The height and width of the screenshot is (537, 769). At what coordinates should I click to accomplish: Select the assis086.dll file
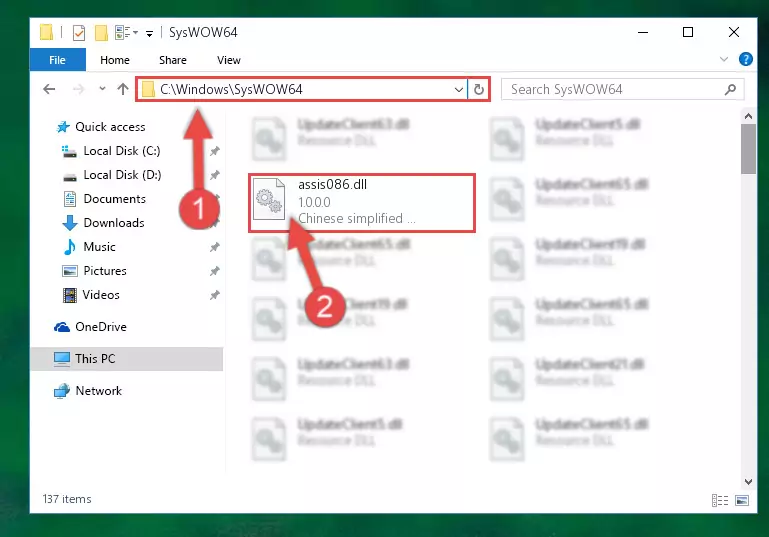pyautogui.click(x=362, y=203)
